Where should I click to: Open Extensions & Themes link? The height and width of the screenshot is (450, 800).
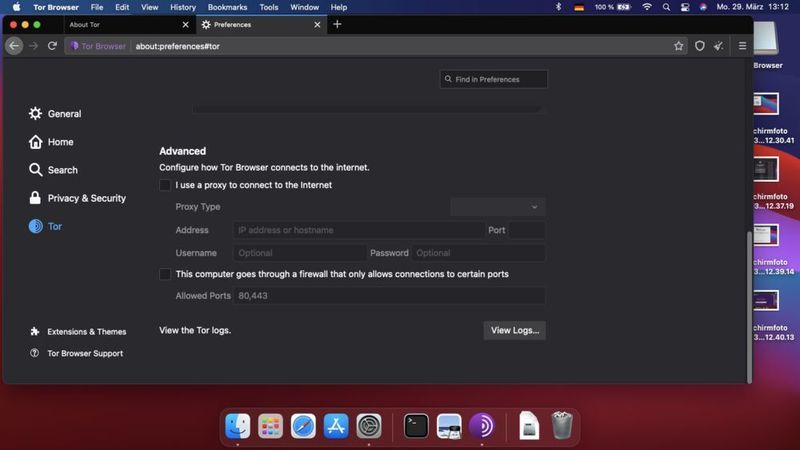pyautogui.click(x=78, y=332)
